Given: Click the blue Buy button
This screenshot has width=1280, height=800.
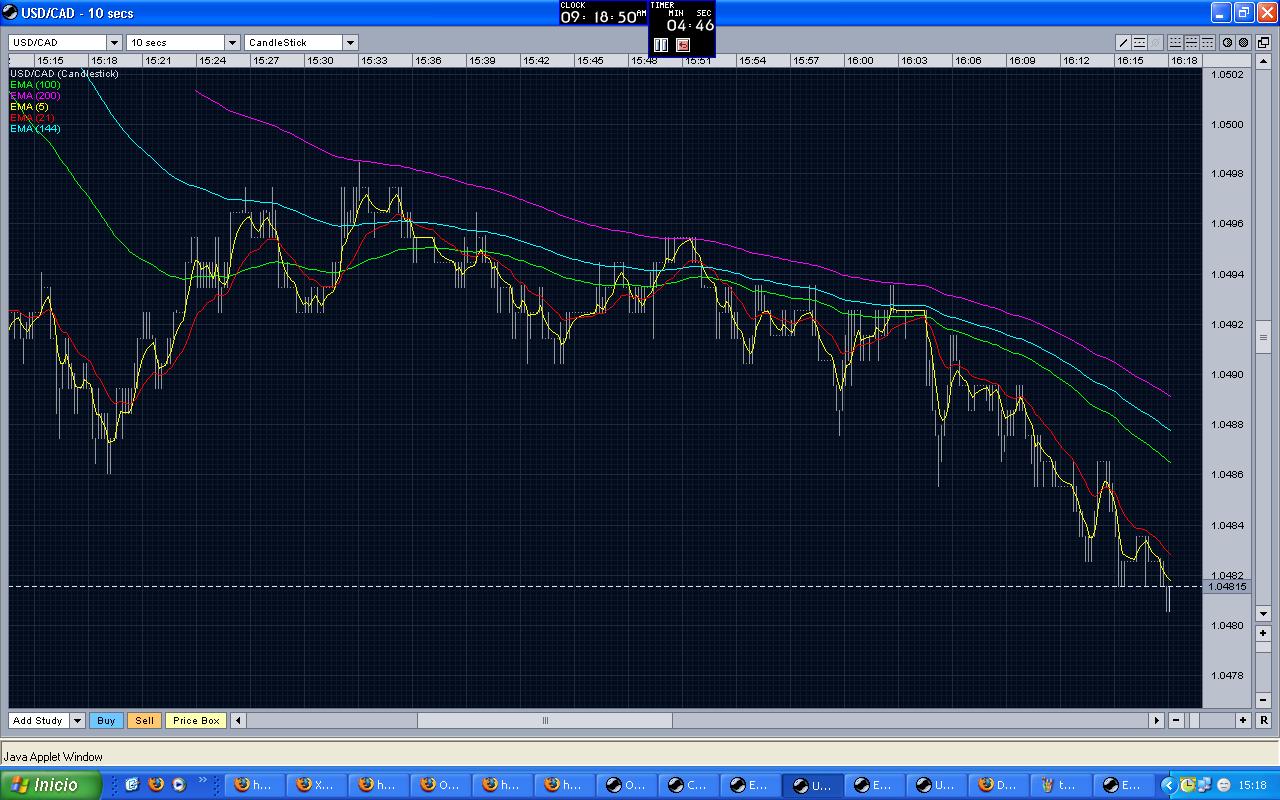Looking at the screenshot, I should click(x=106, y=720).
